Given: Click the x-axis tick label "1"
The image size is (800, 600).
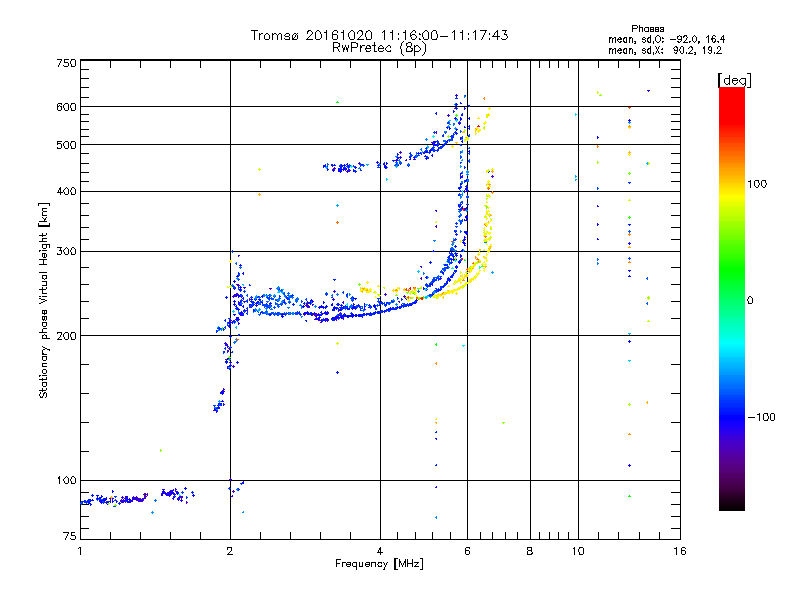Looking at the screenshot, I should pos(80,551).
